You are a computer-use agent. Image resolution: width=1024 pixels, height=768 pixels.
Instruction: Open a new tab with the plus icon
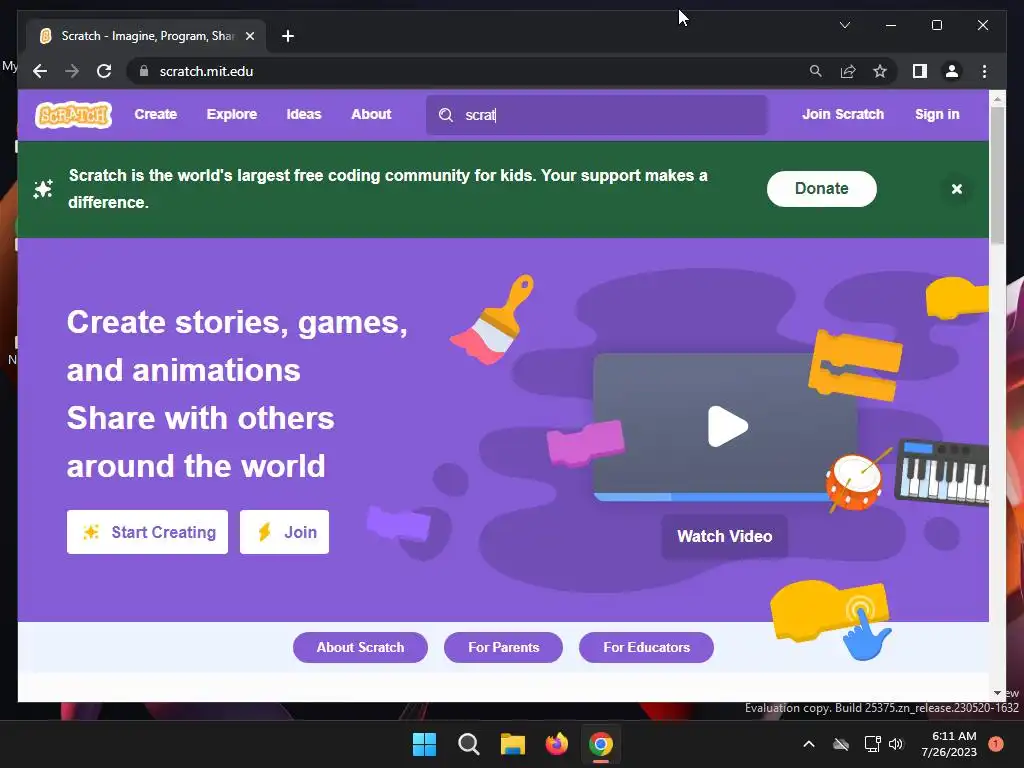288,36
